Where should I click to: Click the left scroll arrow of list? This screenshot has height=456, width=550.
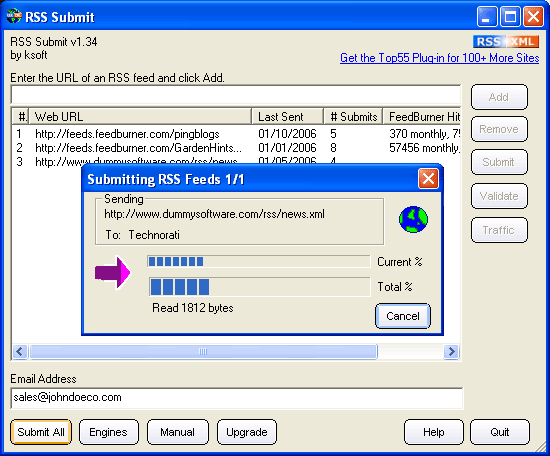click(x=20, y=351)
